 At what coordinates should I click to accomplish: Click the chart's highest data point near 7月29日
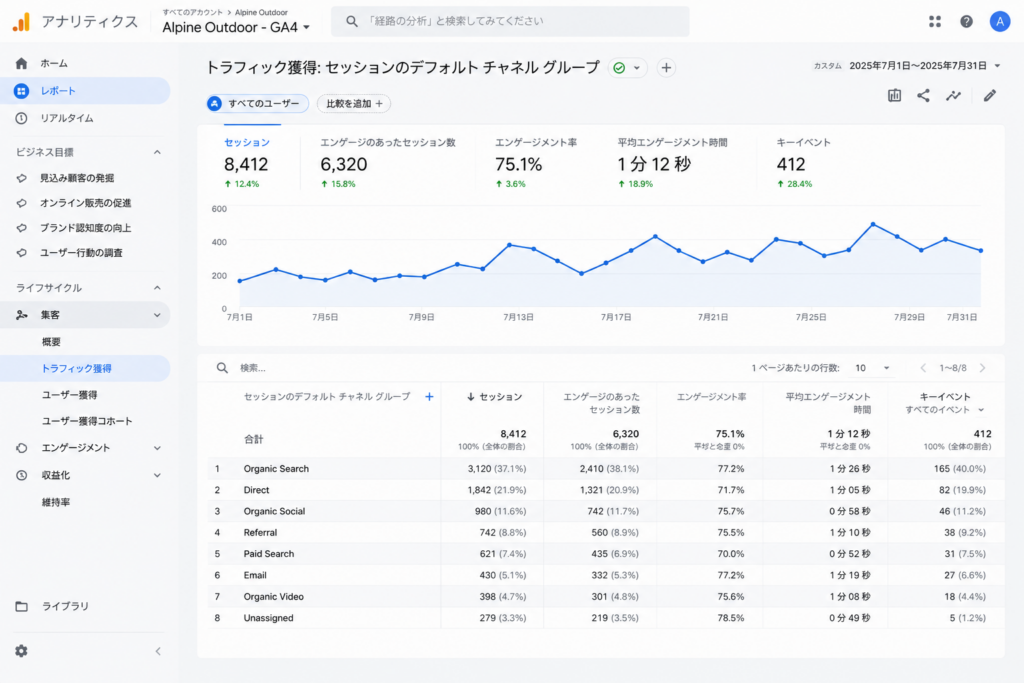(873, 225)
